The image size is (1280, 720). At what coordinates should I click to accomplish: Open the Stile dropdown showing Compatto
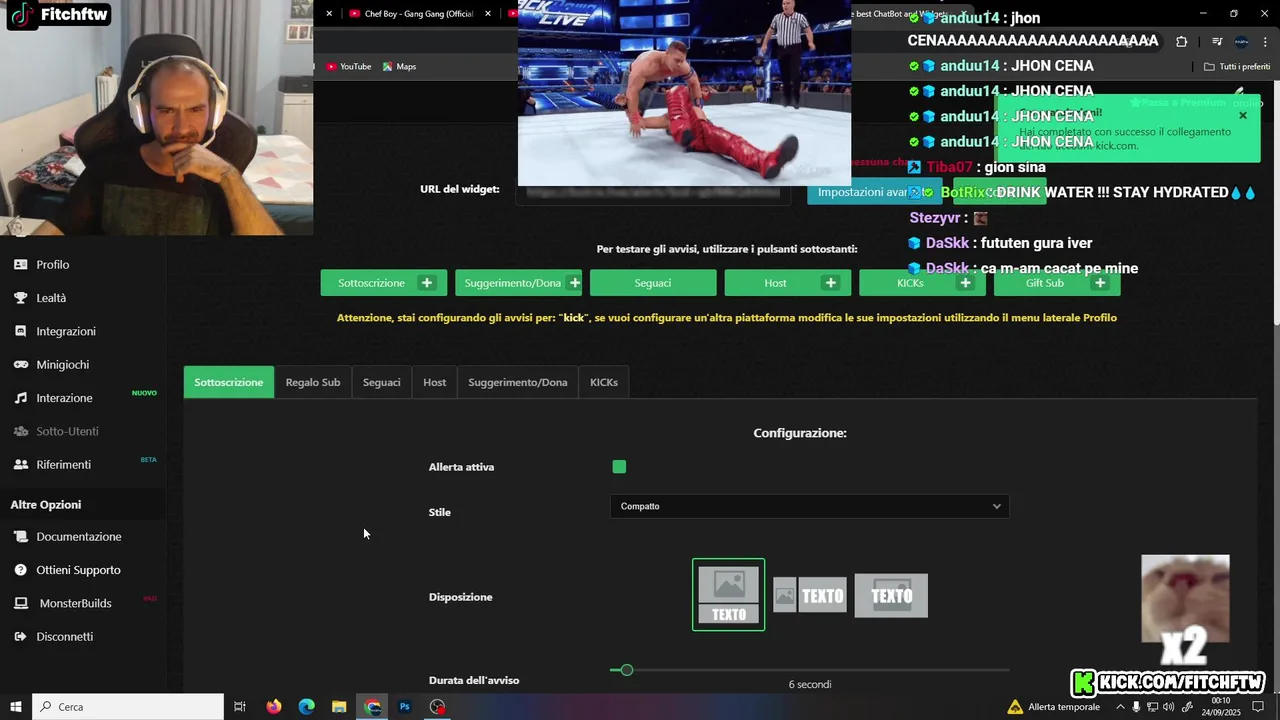click(x=809, y=506)
